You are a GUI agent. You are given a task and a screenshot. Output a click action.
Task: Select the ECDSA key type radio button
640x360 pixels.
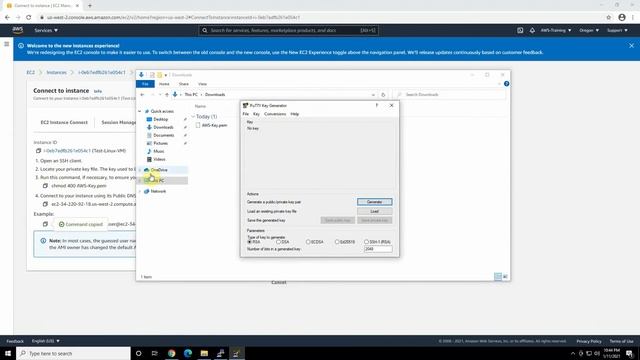[x=308, y=242]
